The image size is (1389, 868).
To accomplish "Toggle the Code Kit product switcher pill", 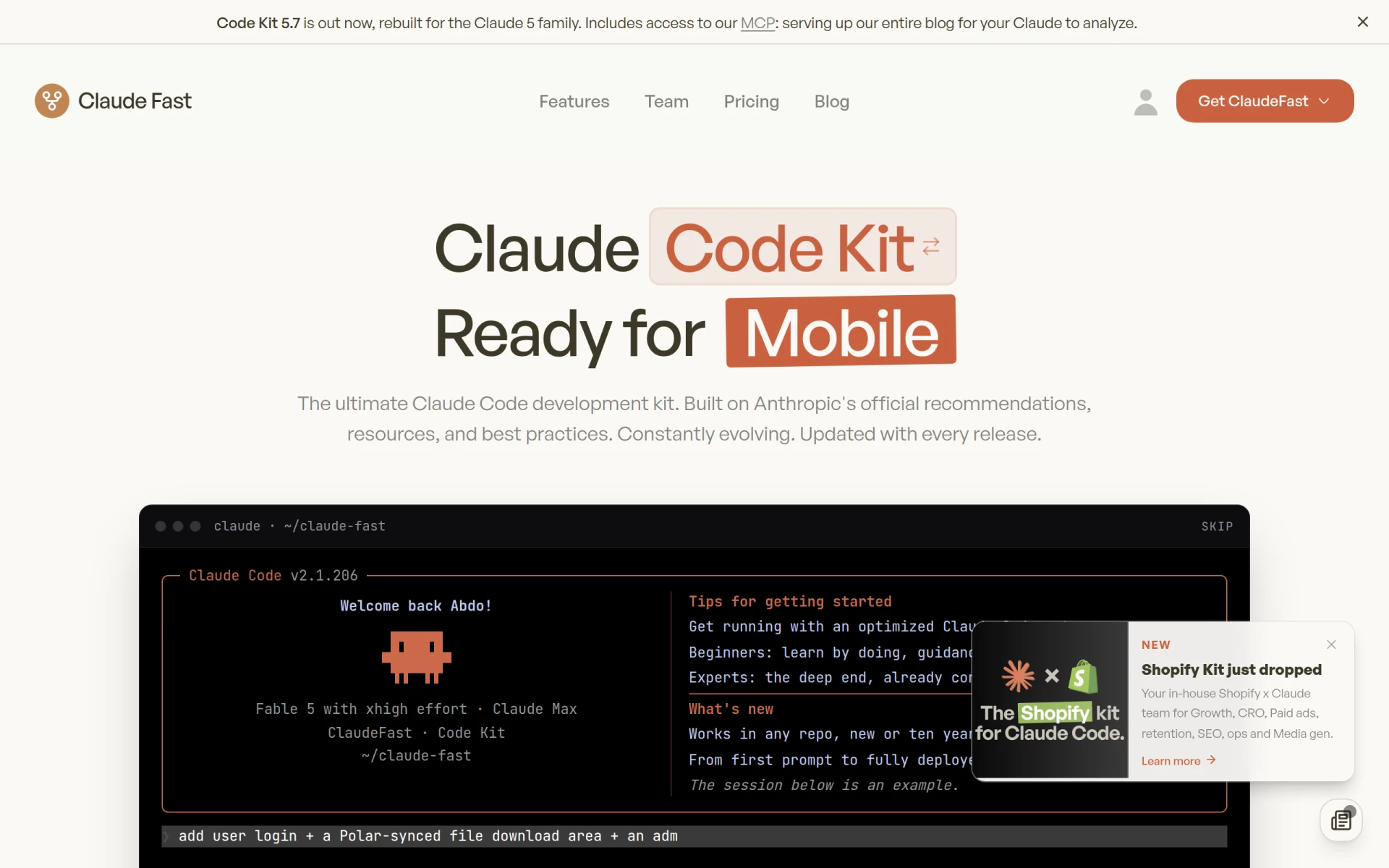I will point(803,247).
